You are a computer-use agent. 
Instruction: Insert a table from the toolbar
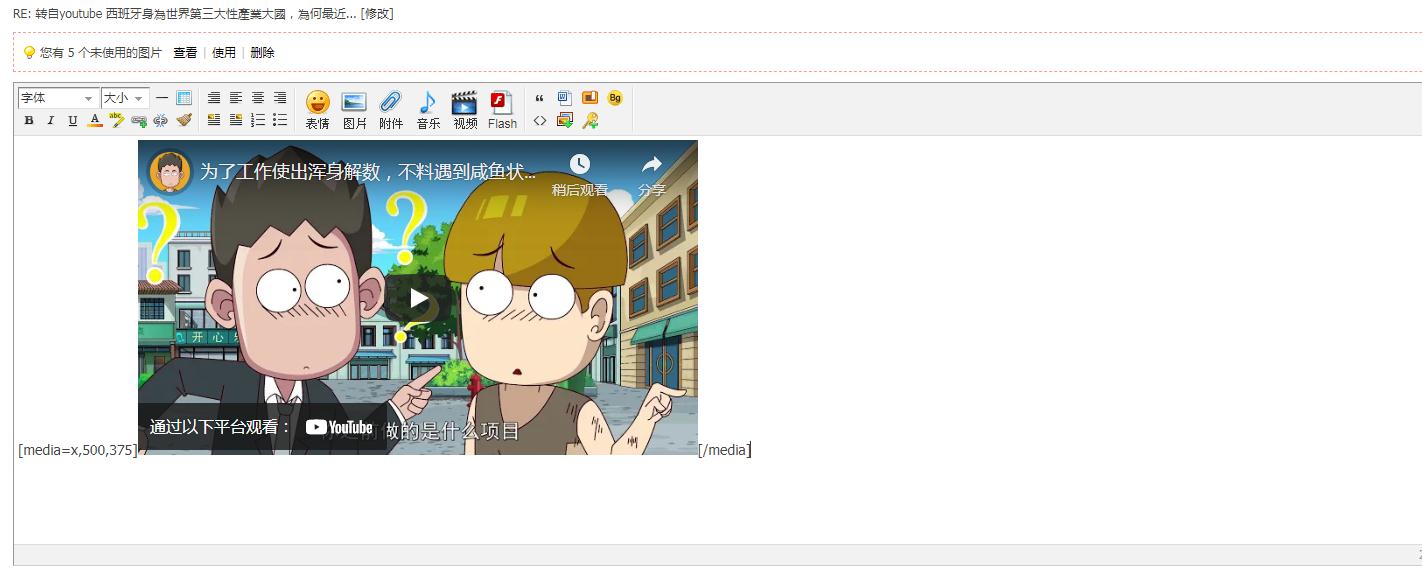click(x=184, y=98)
